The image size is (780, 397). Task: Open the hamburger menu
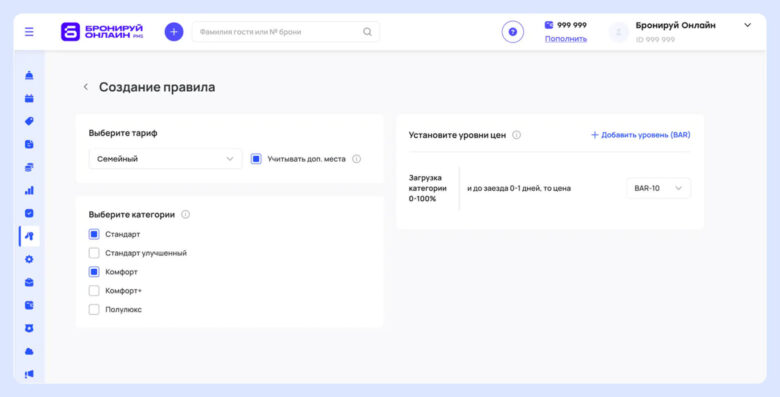tap(29, 32)
